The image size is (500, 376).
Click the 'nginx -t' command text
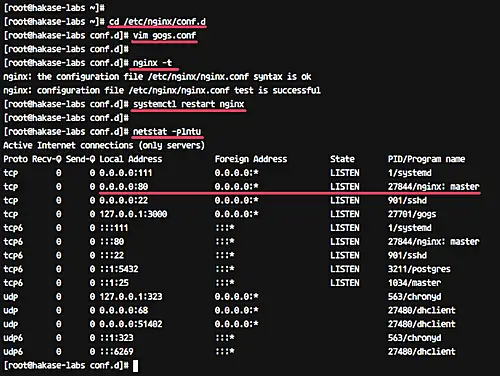pyautogui.click(x=152, y=63)
